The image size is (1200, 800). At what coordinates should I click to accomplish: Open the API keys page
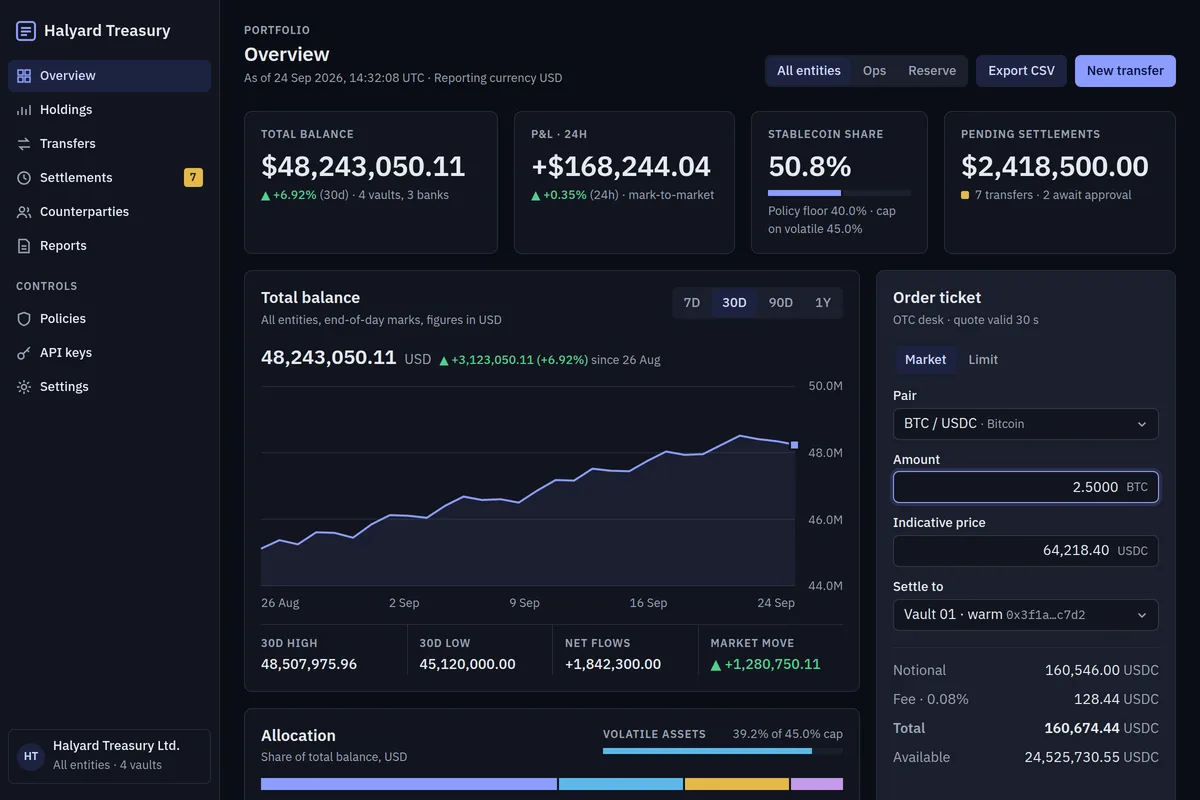110,353
